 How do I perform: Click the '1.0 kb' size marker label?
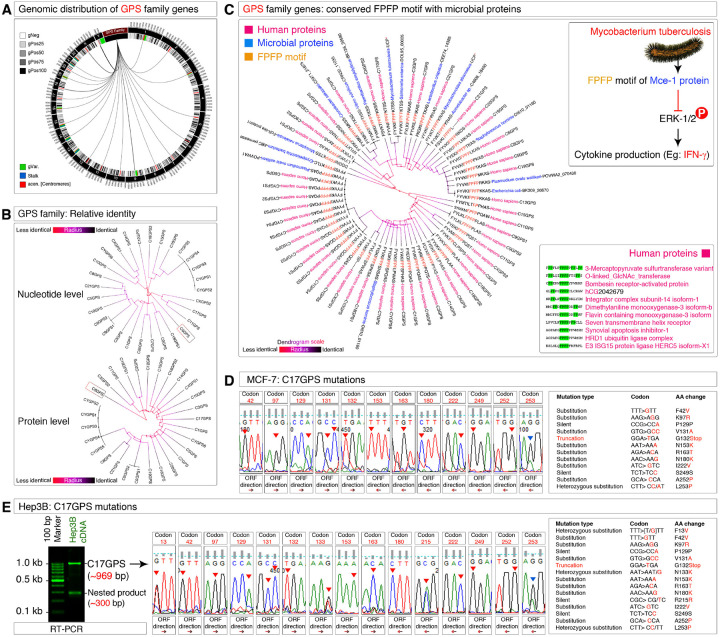[29, 563]
